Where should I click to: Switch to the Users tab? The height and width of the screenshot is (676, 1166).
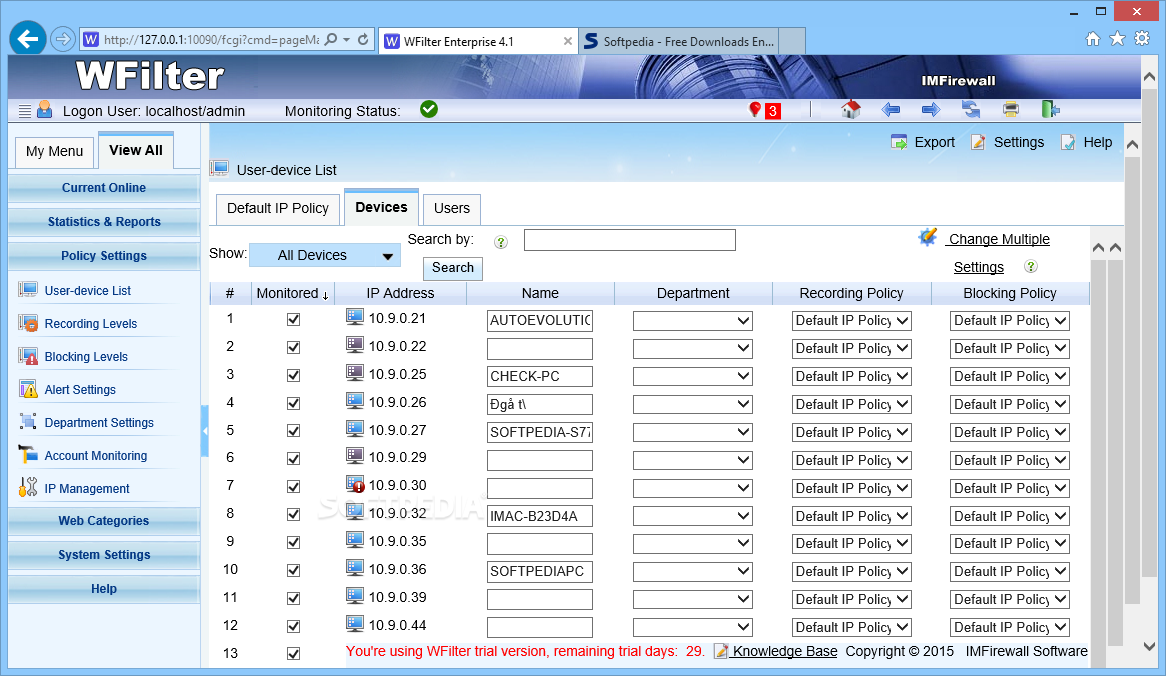coord(451,209)
